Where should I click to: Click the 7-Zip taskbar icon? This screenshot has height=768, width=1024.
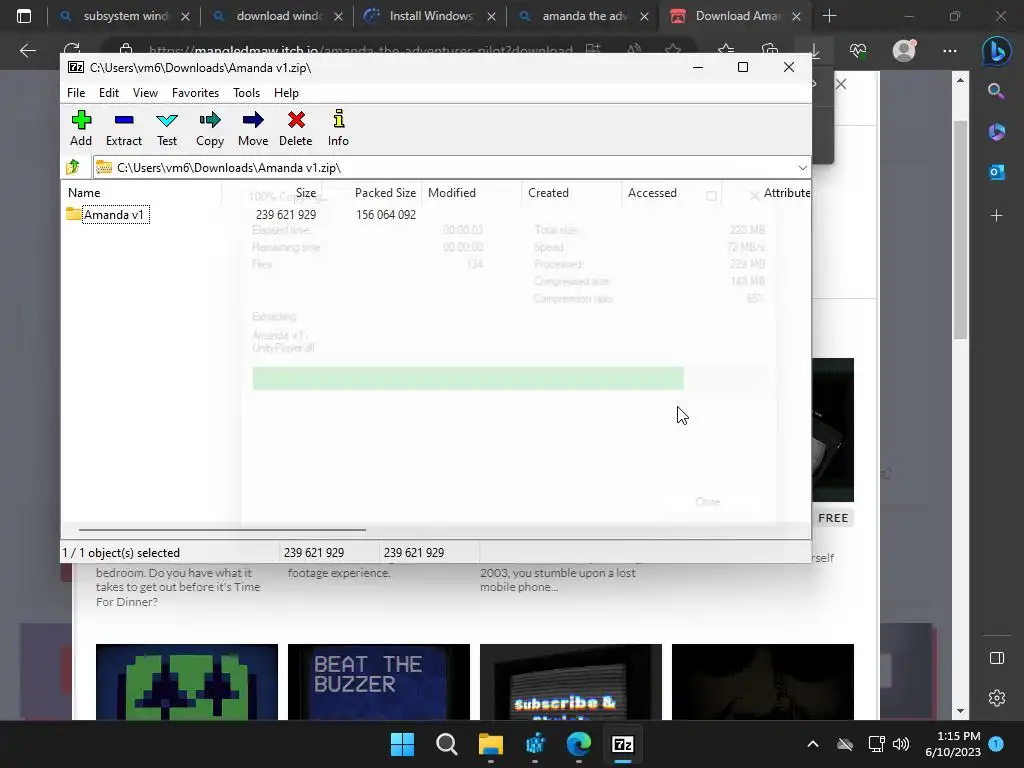point(622,744)
